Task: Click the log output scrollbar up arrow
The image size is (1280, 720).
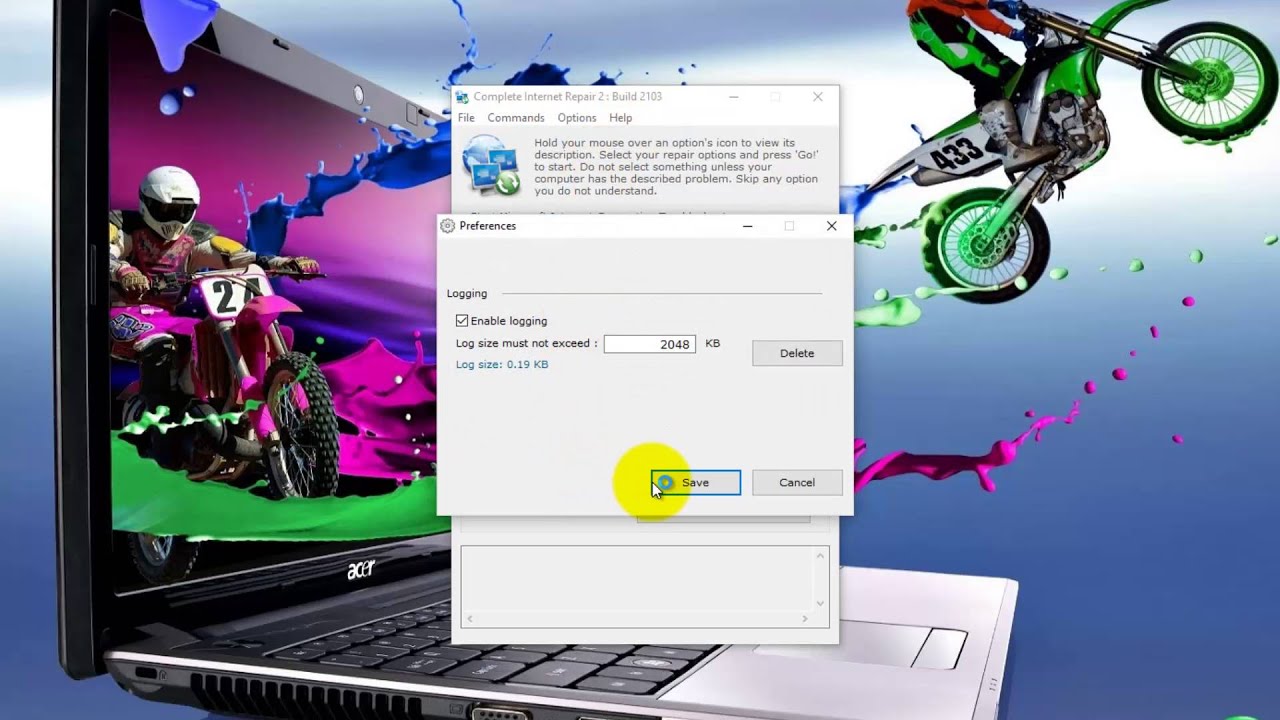Action: coord(821,556)
